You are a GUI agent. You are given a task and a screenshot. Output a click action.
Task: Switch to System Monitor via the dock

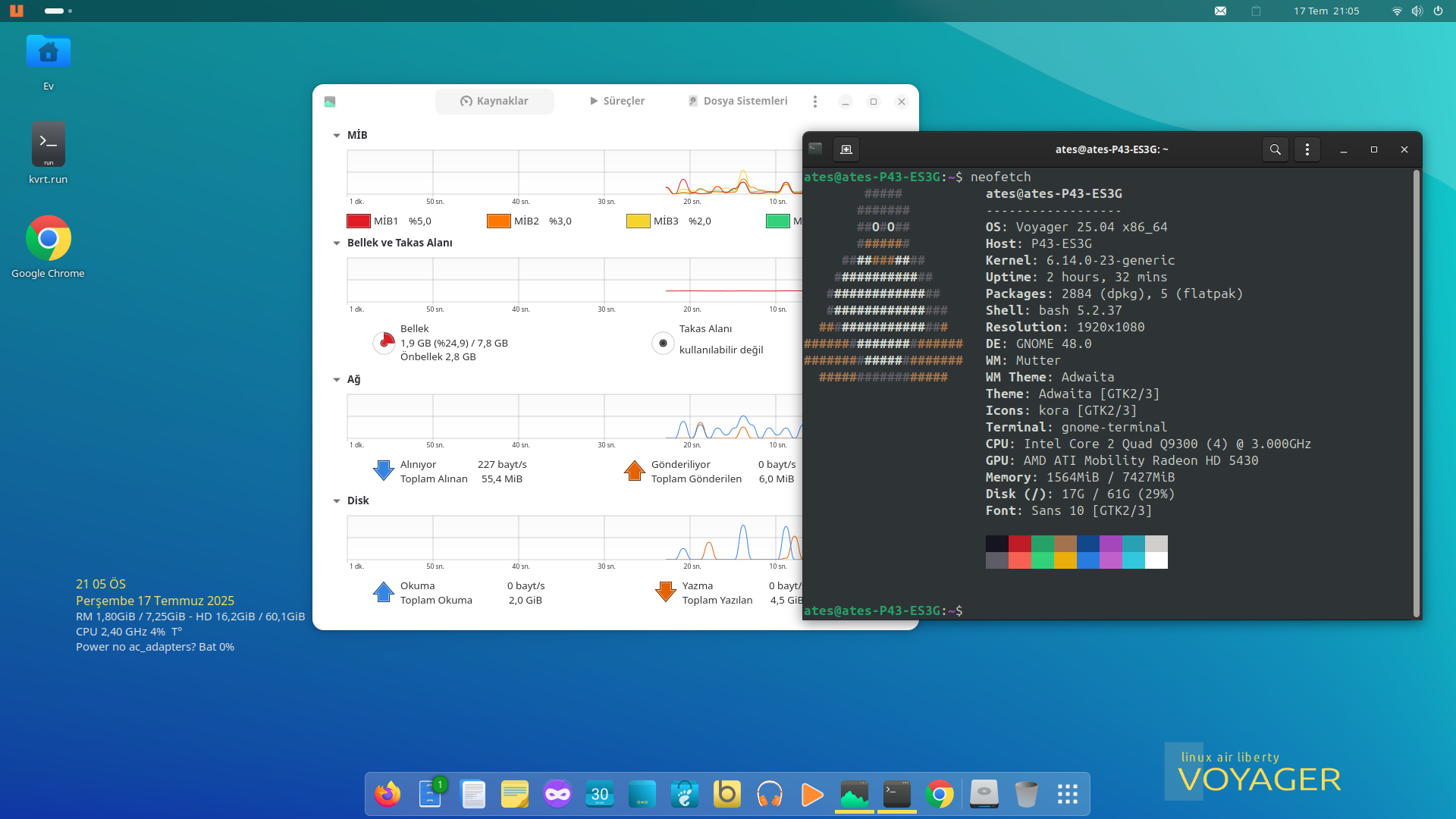point(855,794)
